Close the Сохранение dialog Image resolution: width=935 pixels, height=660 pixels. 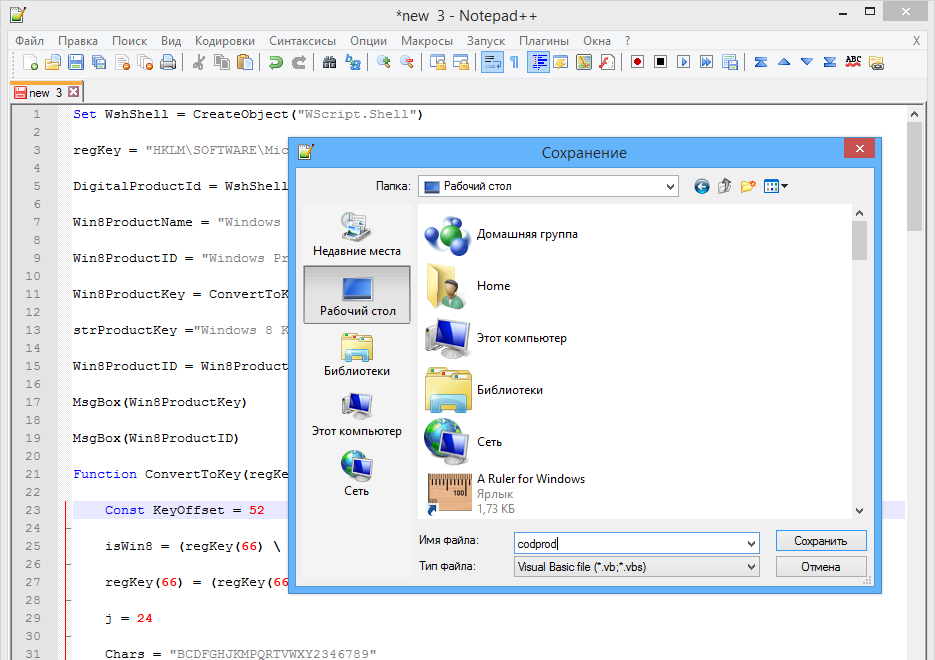859,148
